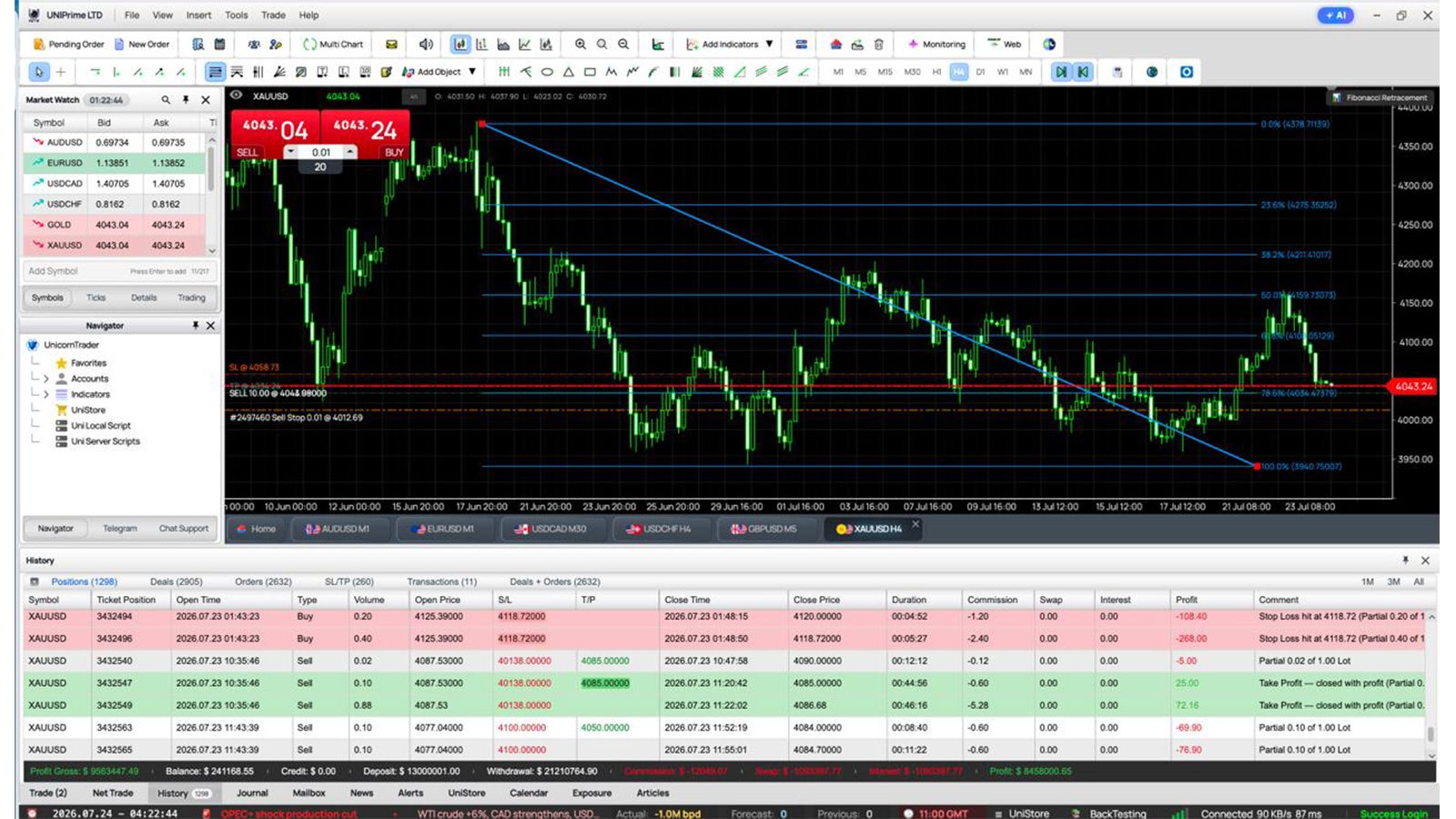Image resolution: width=1456 pixels, height=819 pixels.
Task: Select the 1M history range filter
Action: [1367, 581]
